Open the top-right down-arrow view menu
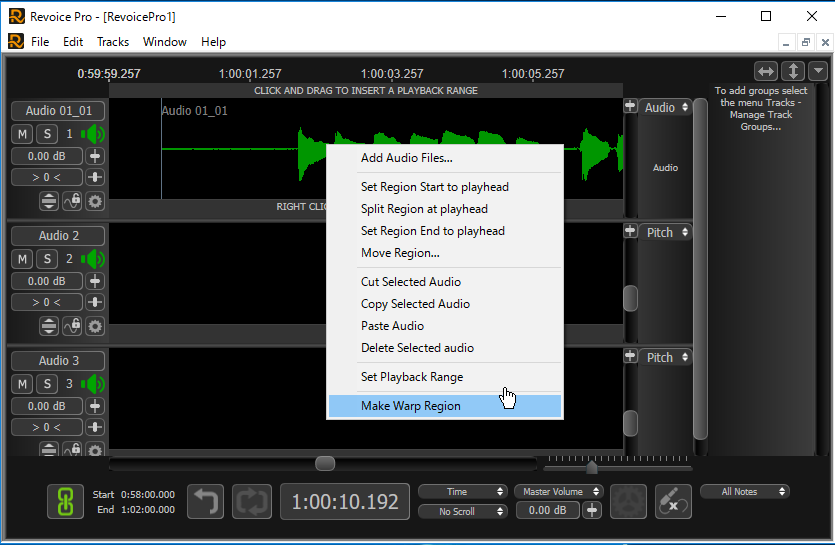The width and height of the screenshot is (835, 545). [x=818, y=70]
